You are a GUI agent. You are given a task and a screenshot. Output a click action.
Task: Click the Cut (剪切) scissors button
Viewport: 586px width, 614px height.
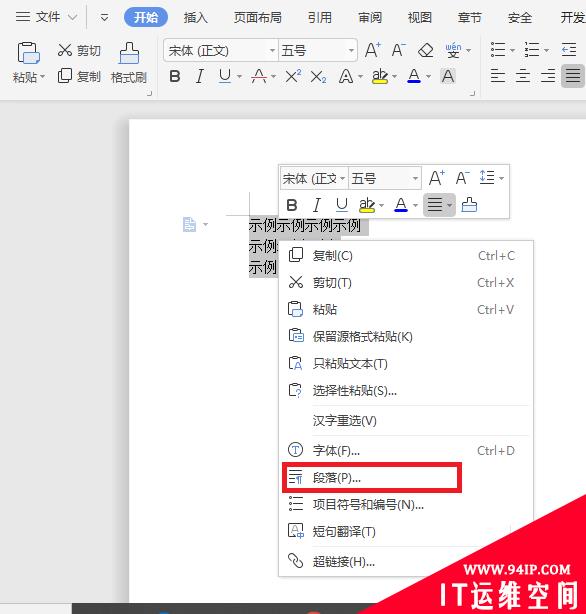point(79,51)
